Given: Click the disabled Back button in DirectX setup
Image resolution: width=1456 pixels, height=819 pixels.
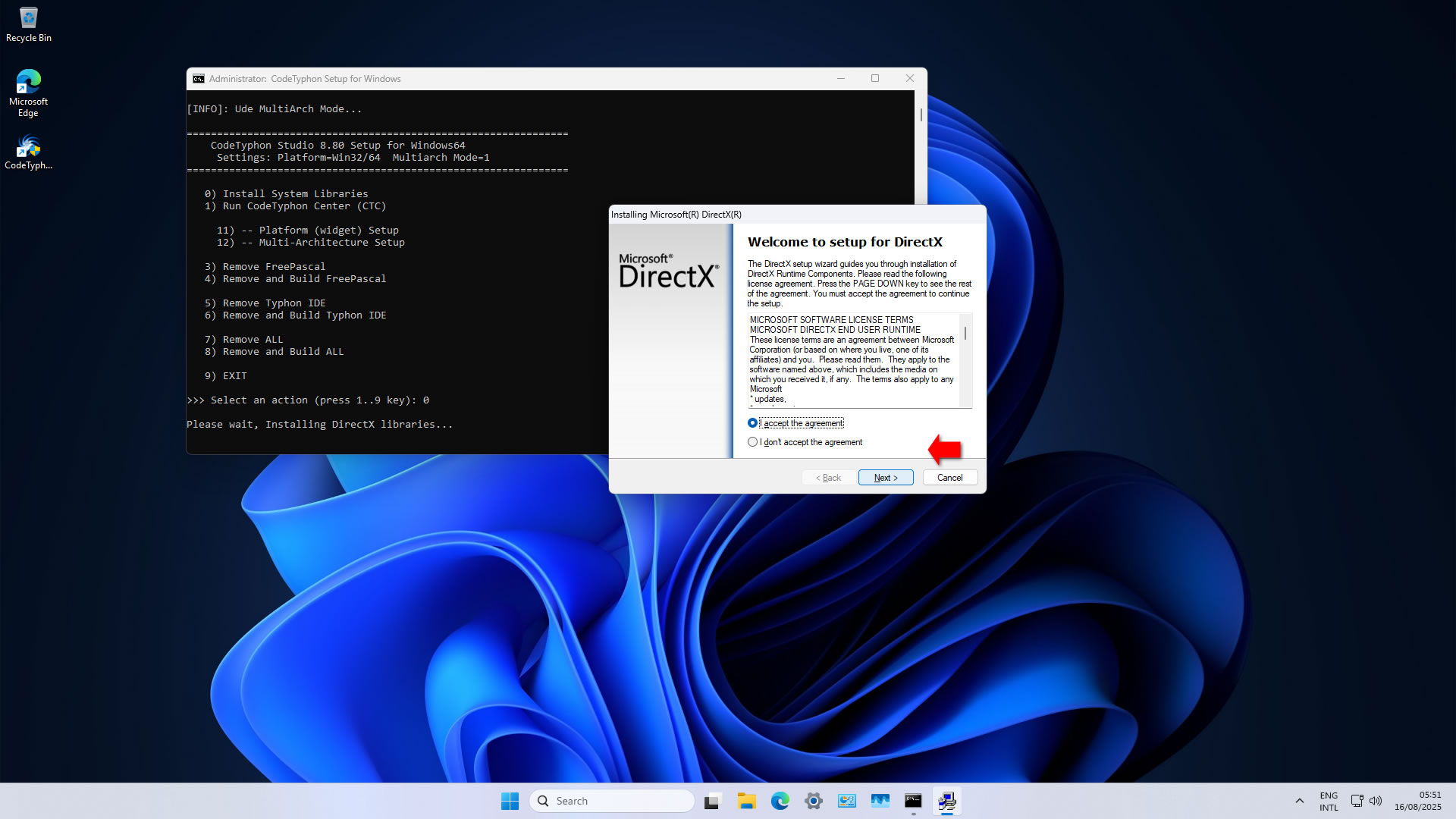Looking at the screenshot, I should point(828,478).
